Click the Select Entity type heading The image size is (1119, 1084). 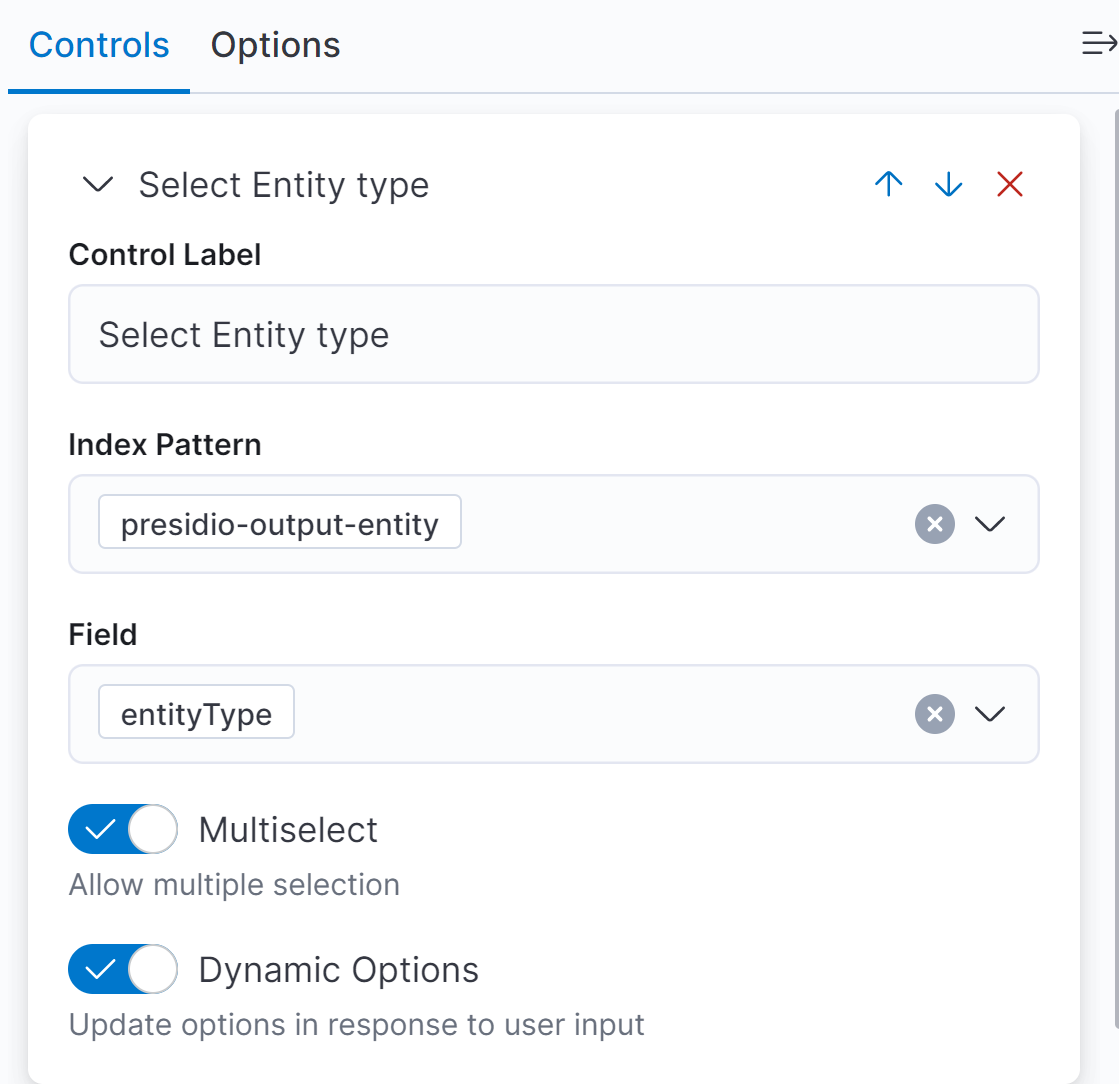tap(283, 184)
